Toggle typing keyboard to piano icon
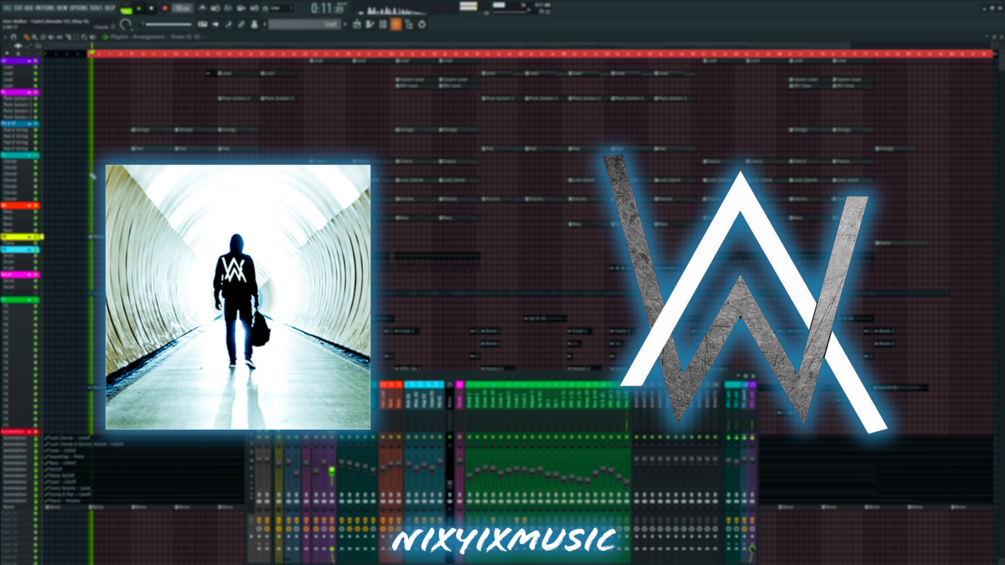1005x565 pixels. [x=203, y=24]
